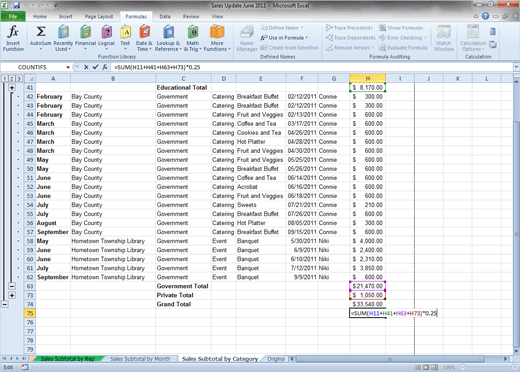Select outline level 1 button

5,79
